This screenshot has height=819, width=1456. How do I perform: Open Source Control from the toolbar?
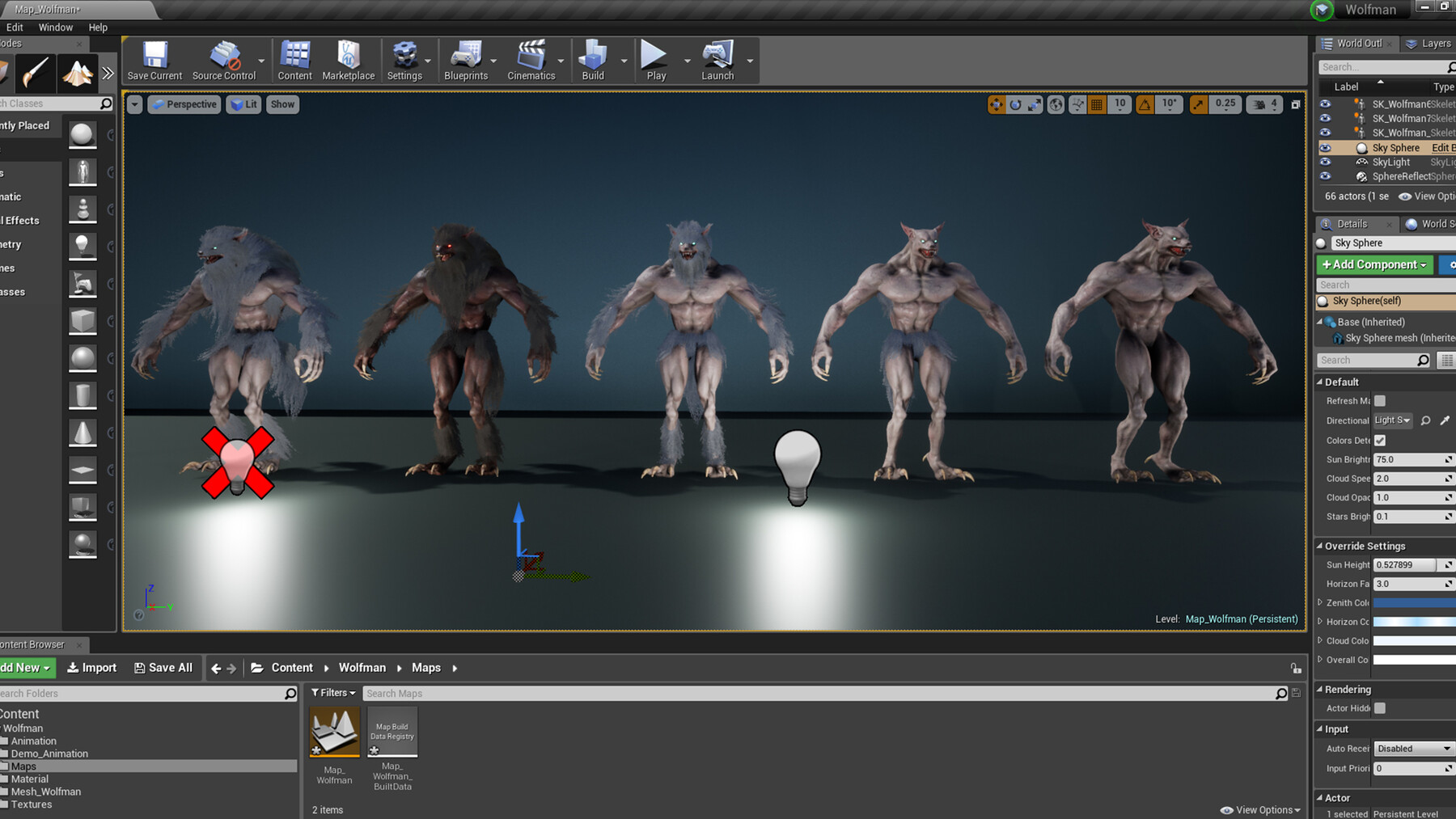[x=224, y=61]
